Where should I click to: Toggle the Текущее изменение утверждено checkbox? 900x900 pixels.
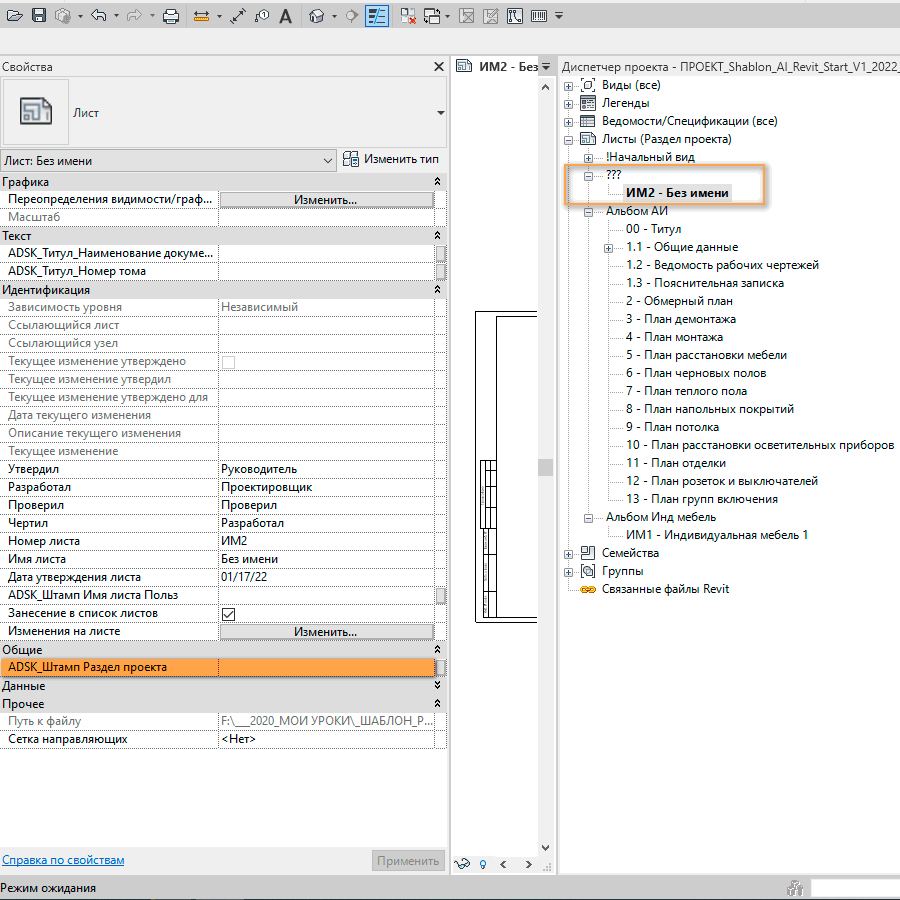coord(228,362)
